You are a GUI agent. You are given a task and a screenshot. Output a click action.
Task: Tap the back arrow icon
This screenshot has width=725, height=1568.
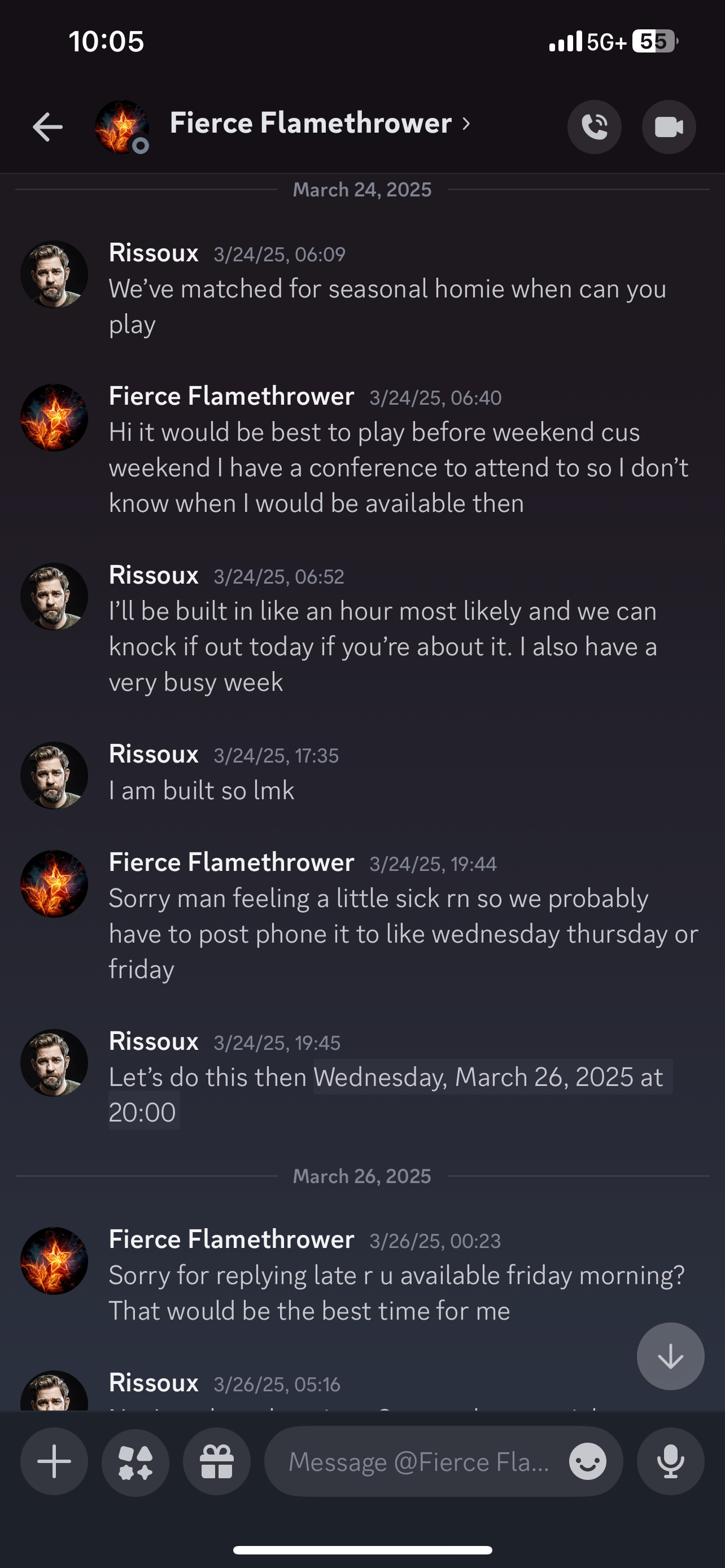pyautogui.click(x=47, y=126)
